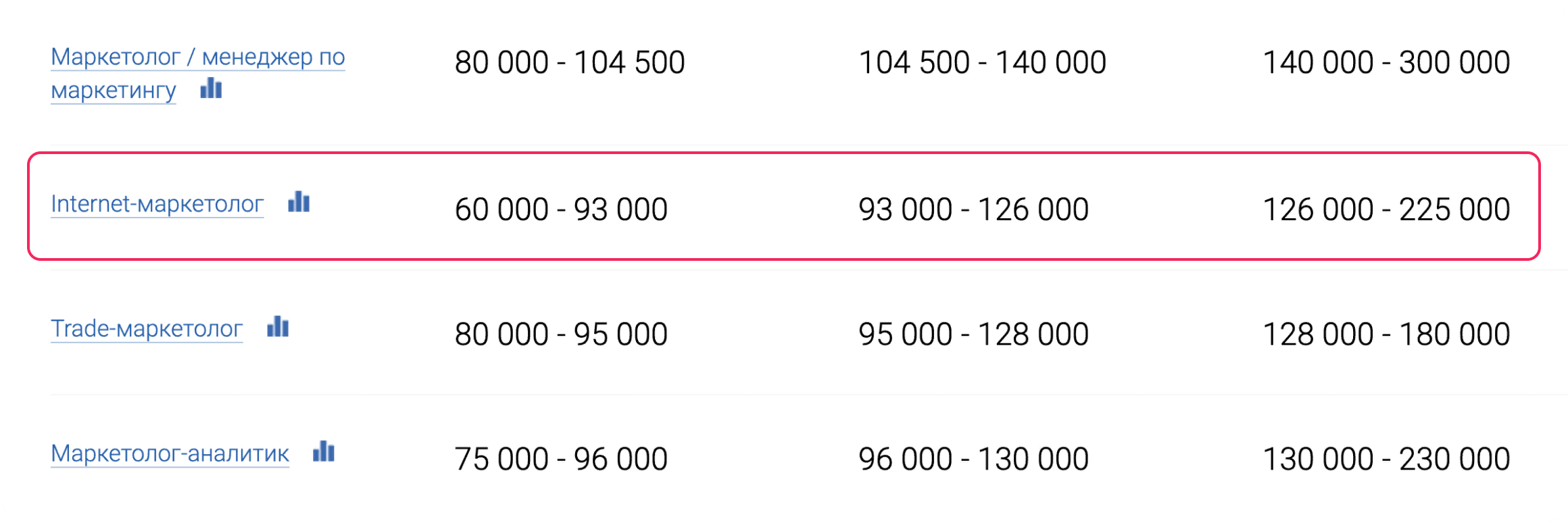Click the 80 000 - 95 000 salary cell
The width and height of the screenshot is (1568, 523).
(x=560, y=334)
